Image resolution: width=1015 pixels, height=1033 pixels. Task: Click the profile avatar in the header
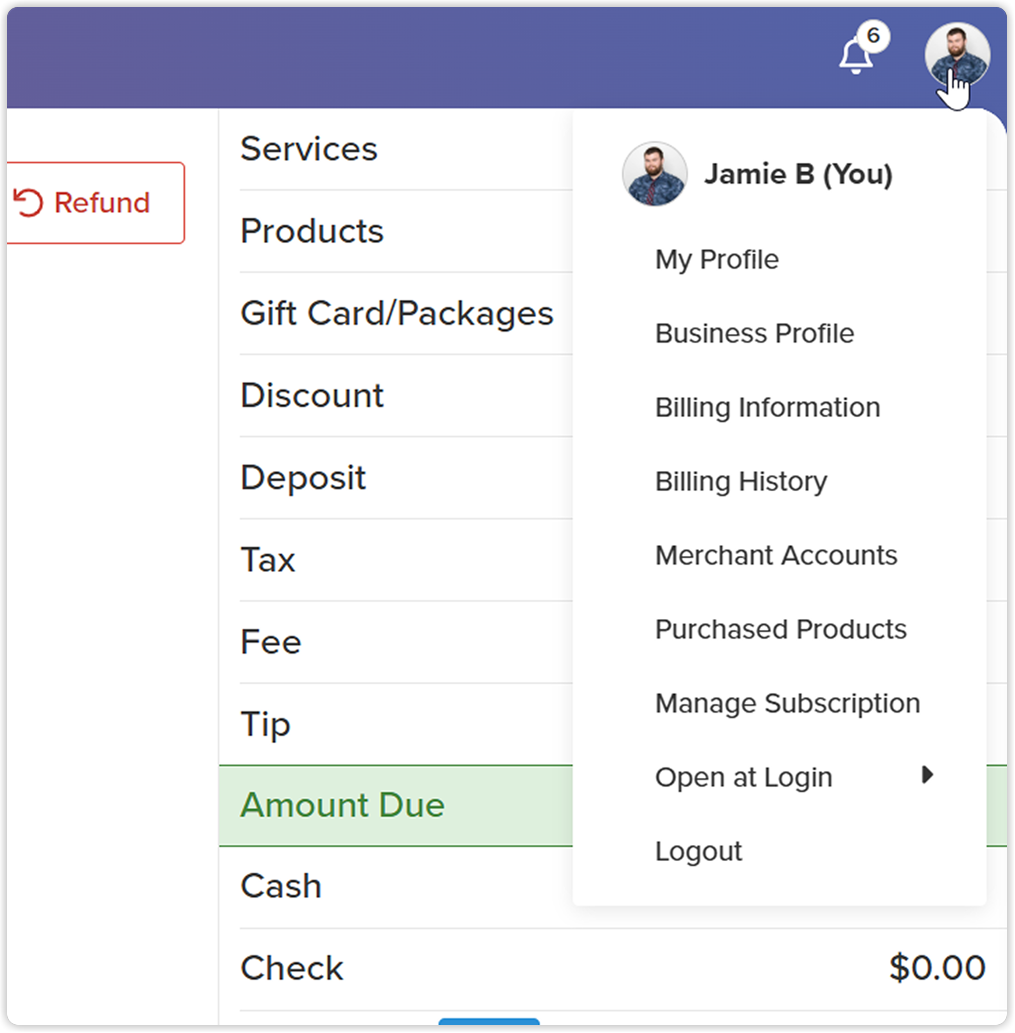point(957,55)
